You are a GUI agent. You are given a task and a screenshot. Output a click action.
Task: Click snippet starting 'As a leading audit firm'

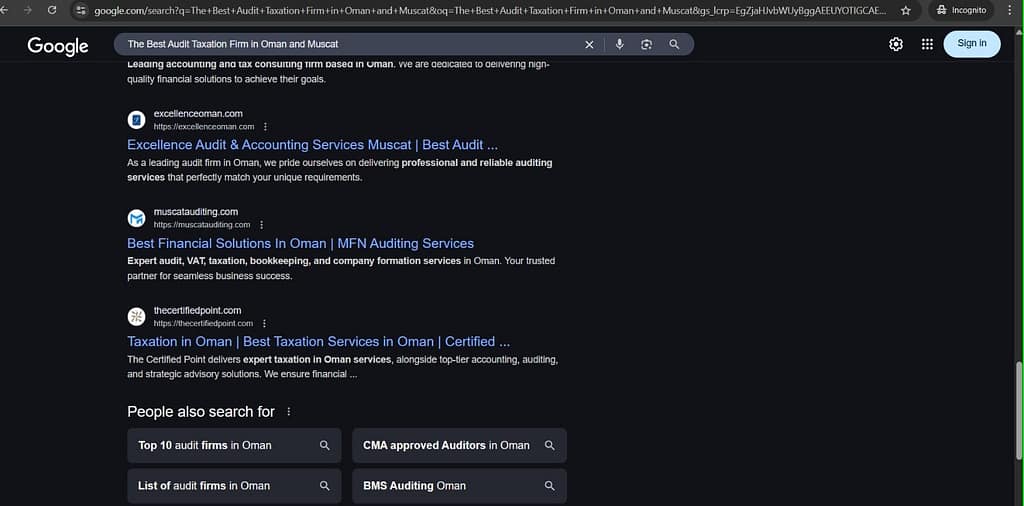[x=340, y=170]
